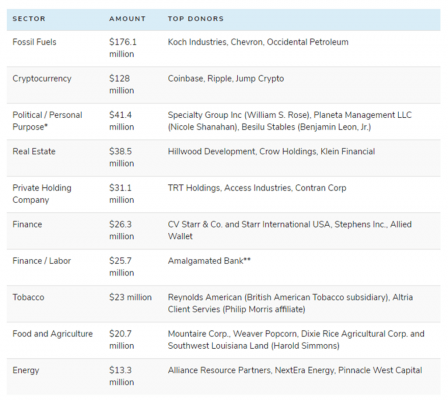
Task: Click the AMOUNT column header
Action: (x=127, y=19)
